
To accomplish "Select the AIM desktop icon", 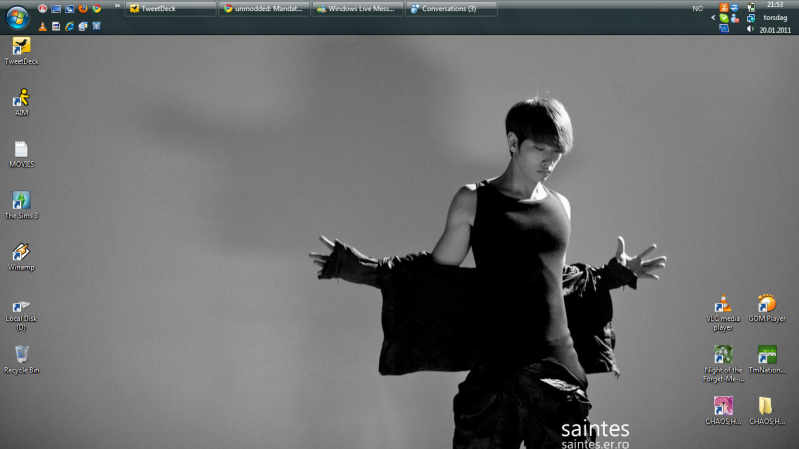I will click(21, 98).
